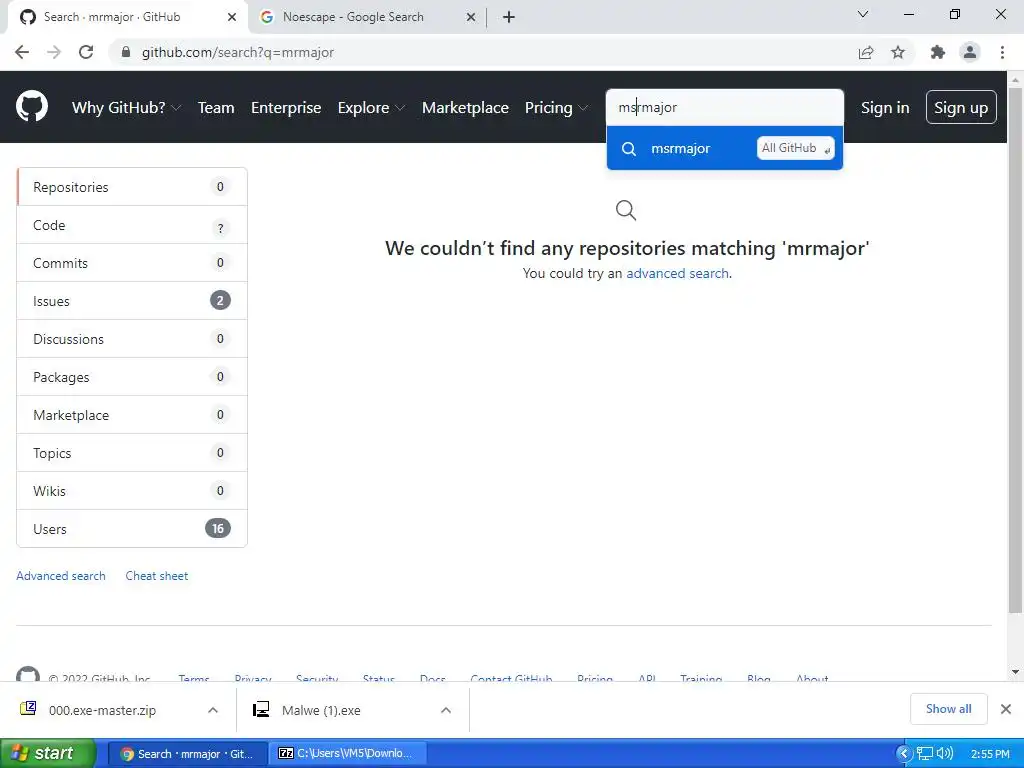The image size is (1024, 768).
Task: Click the browser forward arrow
Action: point(54,52)
